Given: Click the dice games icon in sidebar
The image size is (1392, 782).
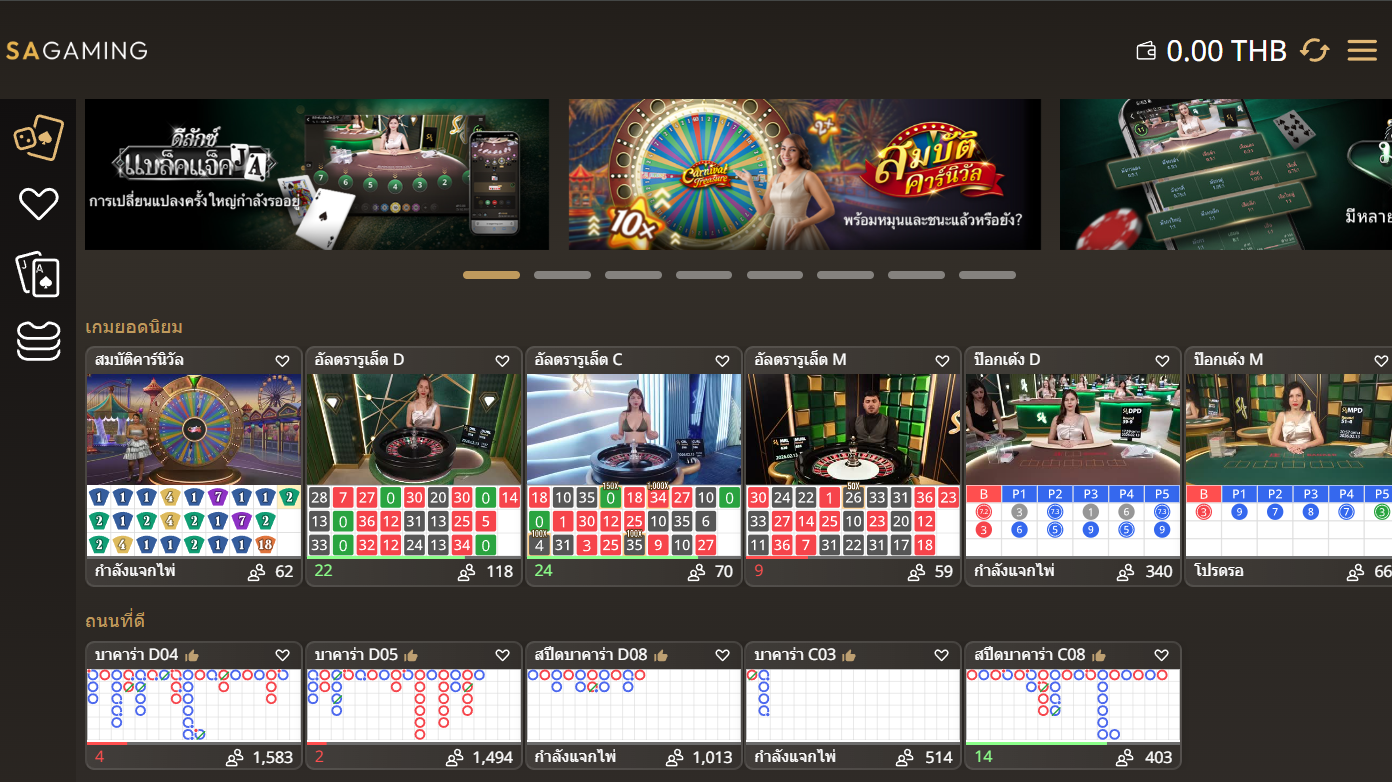Looking at the screenshot, I should pyautogui.click(x=39, y=138).
